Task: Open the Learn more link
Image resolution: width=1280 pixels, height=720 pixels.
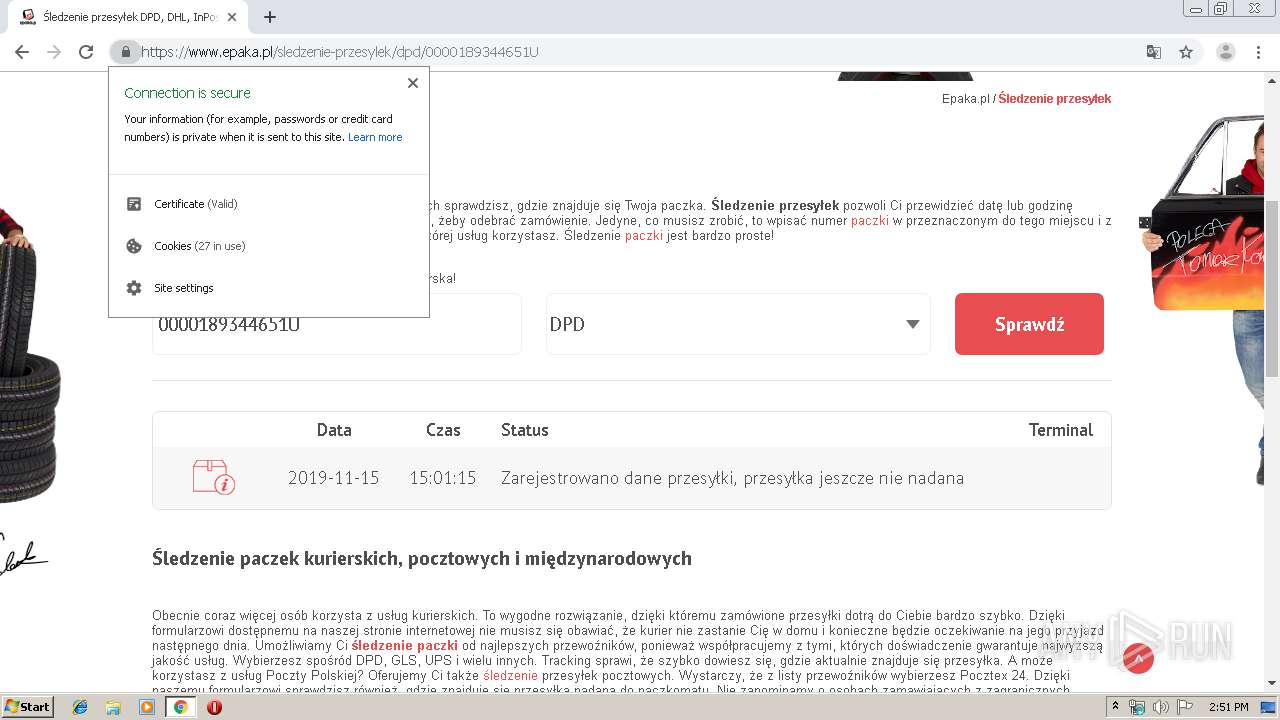Action: point(375,137)
